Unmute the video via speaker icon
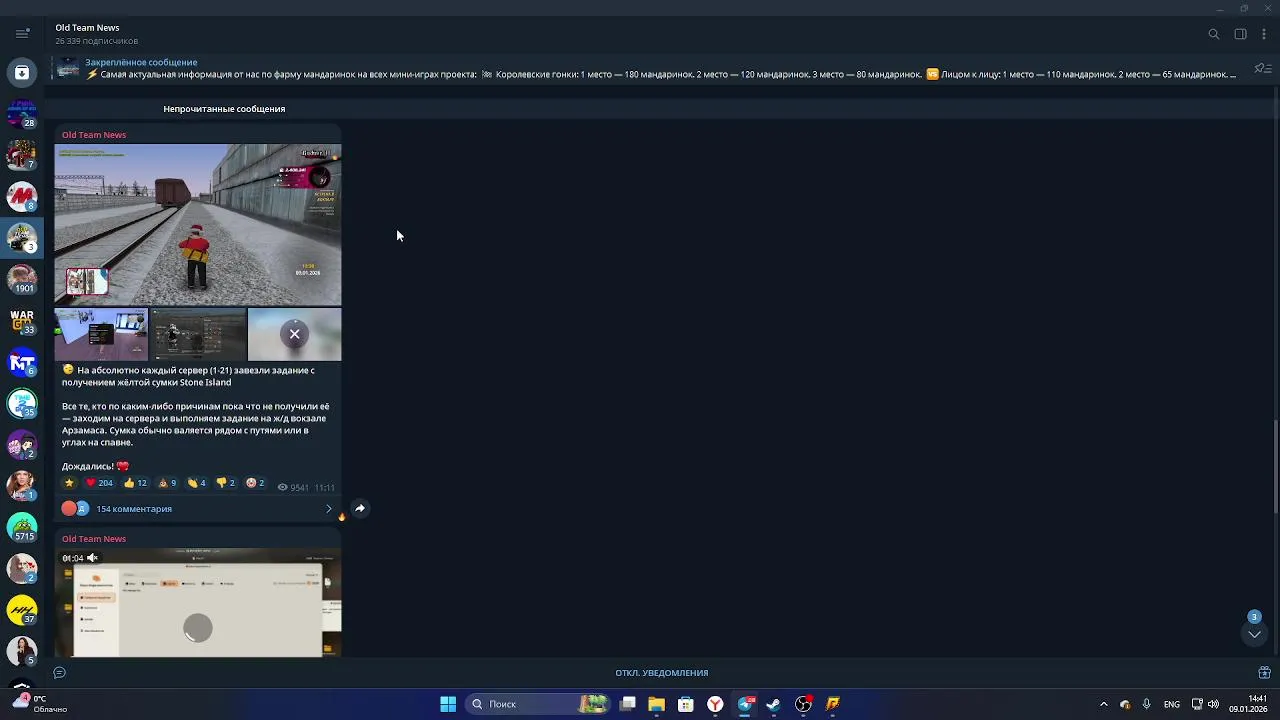 pos(92,558)
